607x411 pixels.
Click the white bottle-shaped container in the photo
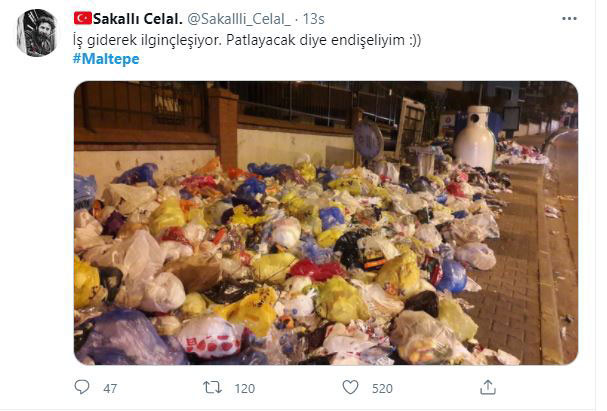[x=475, y=137]
